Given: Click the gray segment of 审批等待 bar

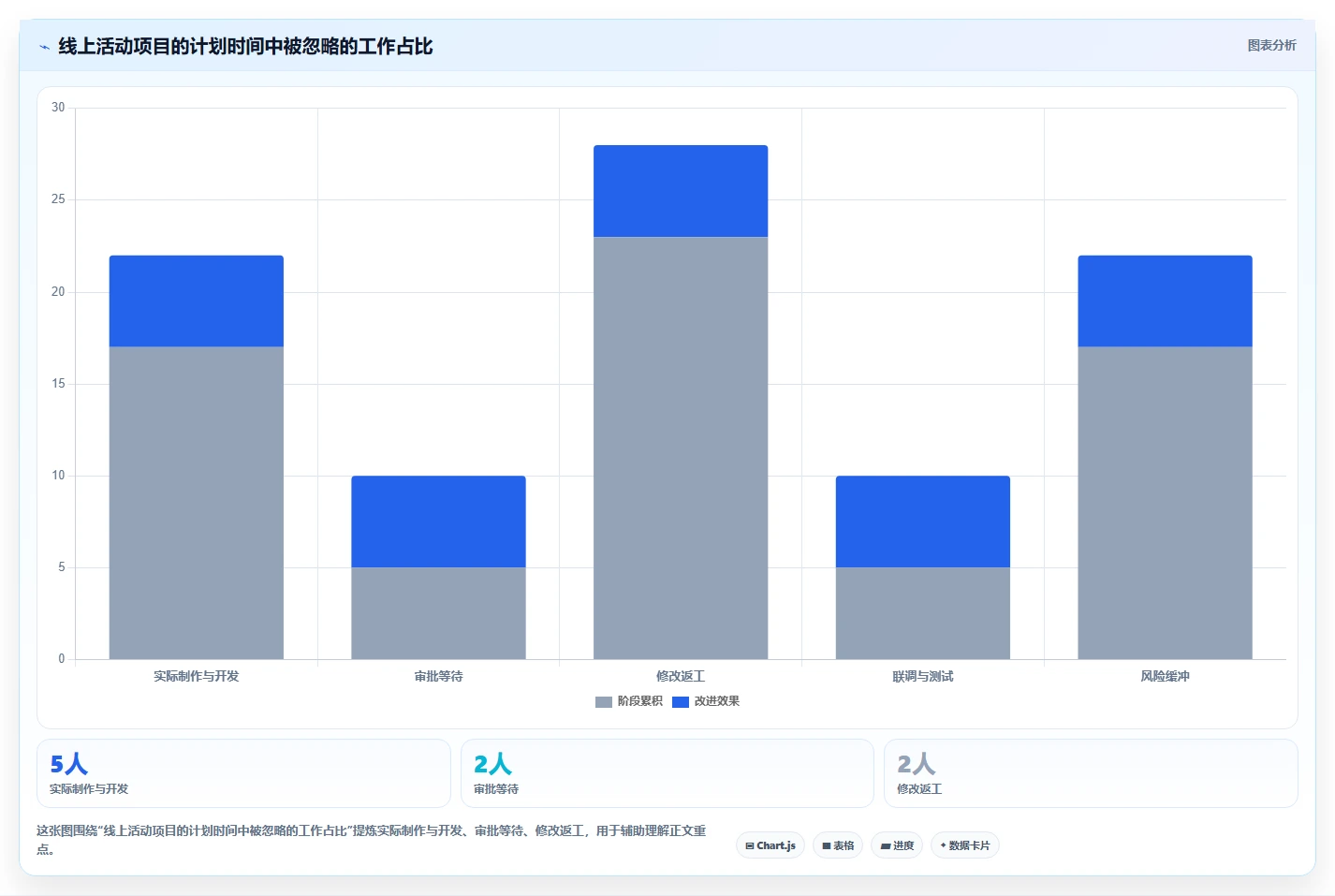Looking at the screenshot, I should click(x=438, y=613).
